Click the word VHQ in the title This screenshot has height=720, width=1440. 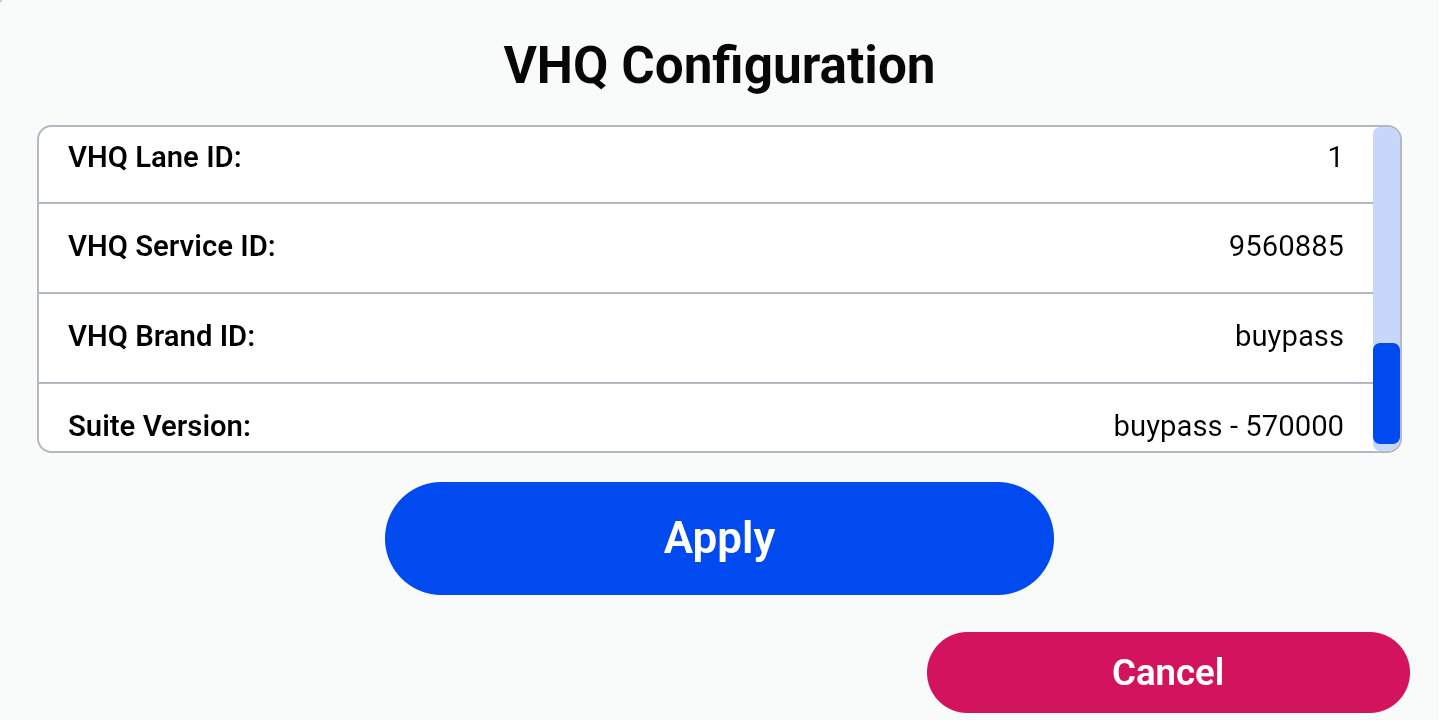click(x=554, y=65)
